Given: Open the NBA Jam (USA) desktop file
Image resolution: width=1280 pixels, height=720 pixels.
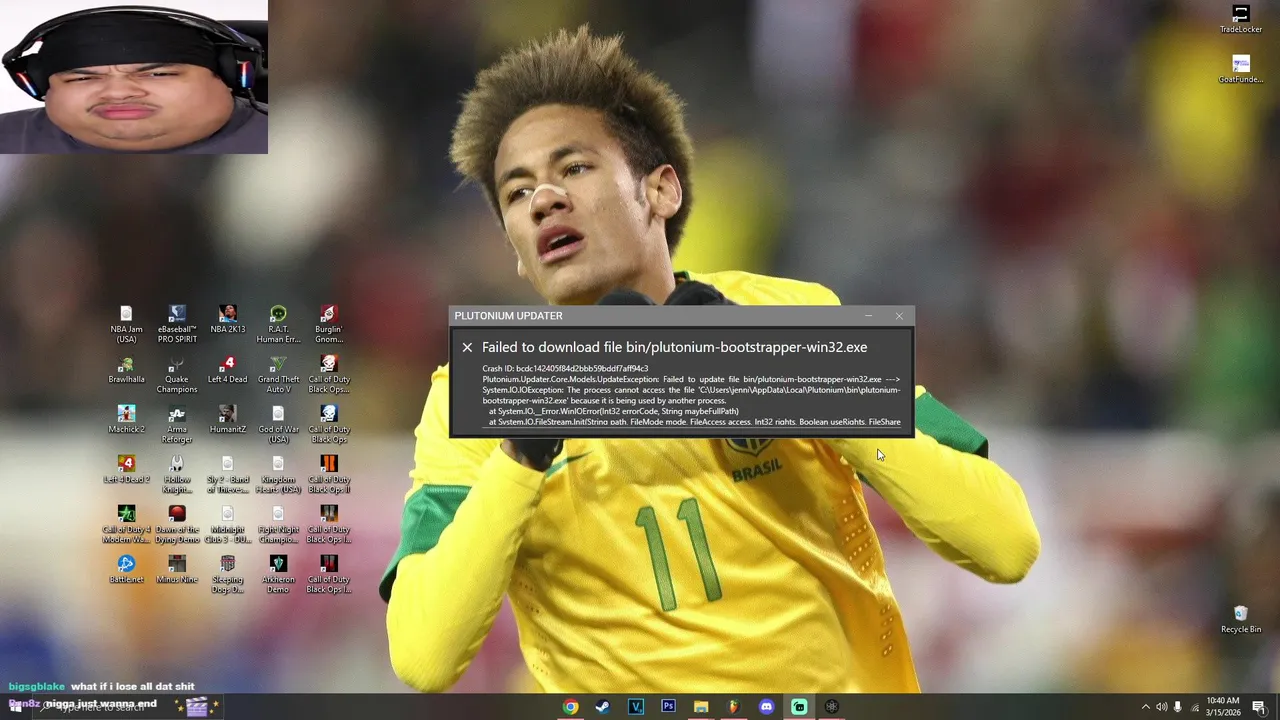Looking at the screenshot, I should pyautogui.click(x=126, y=324).
